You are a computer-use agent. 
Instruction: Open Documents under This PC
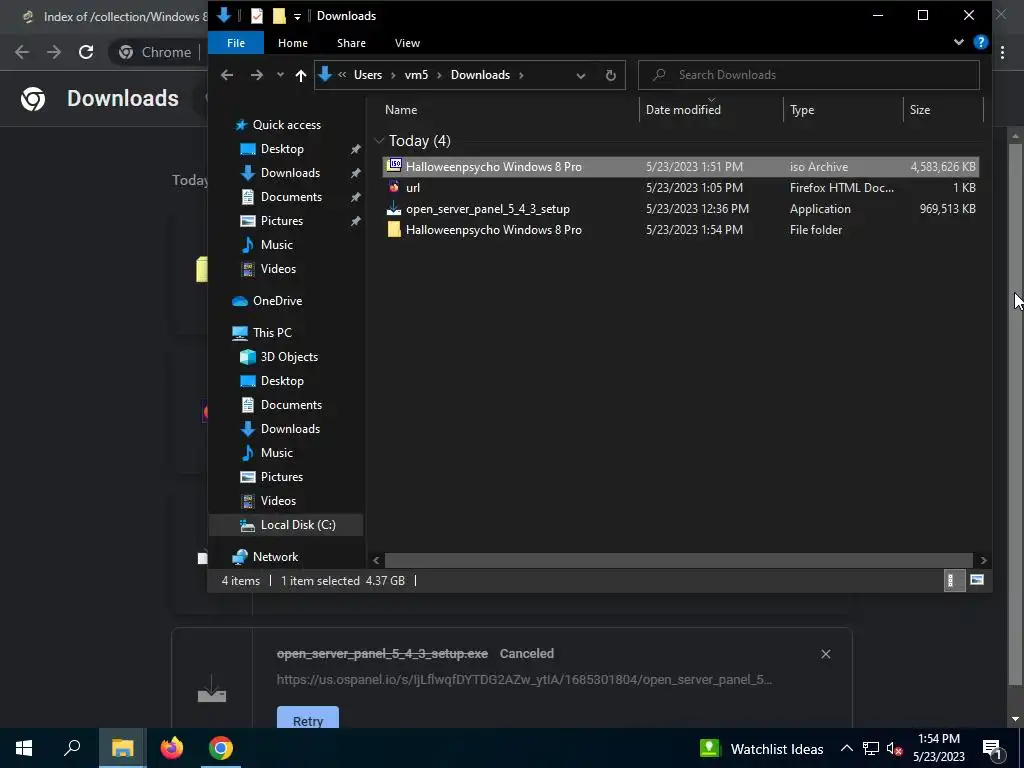point(291,405)
